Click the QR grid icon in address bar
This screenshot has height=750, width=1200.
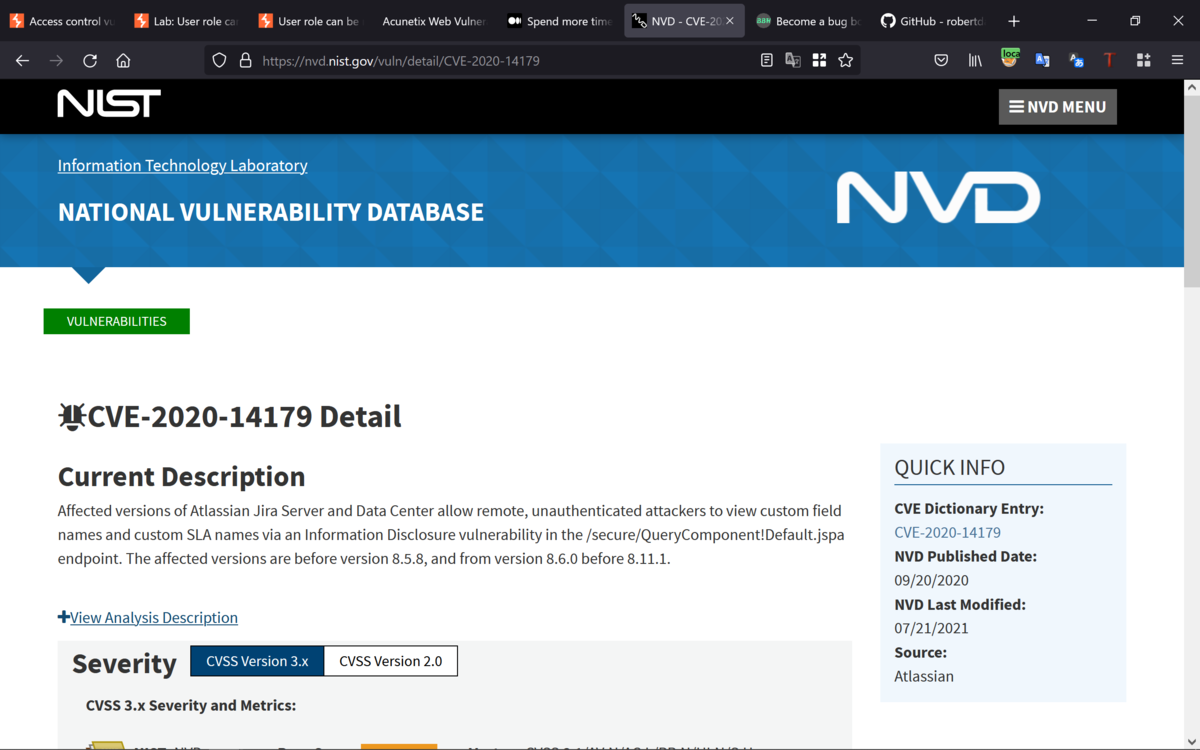819,61
